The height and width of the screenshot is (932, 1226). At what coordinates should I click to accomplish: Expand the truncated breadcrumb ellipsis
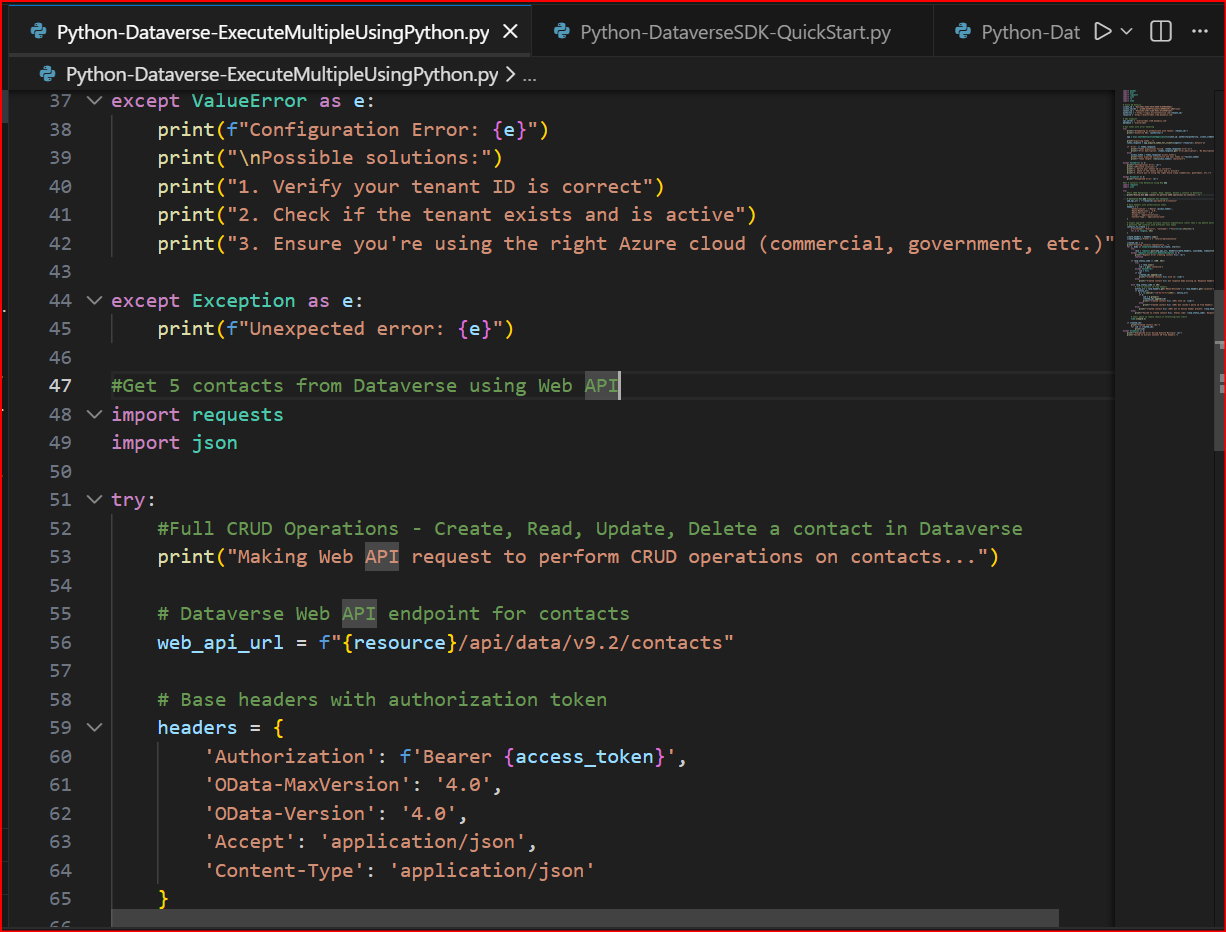click(529, 74)
